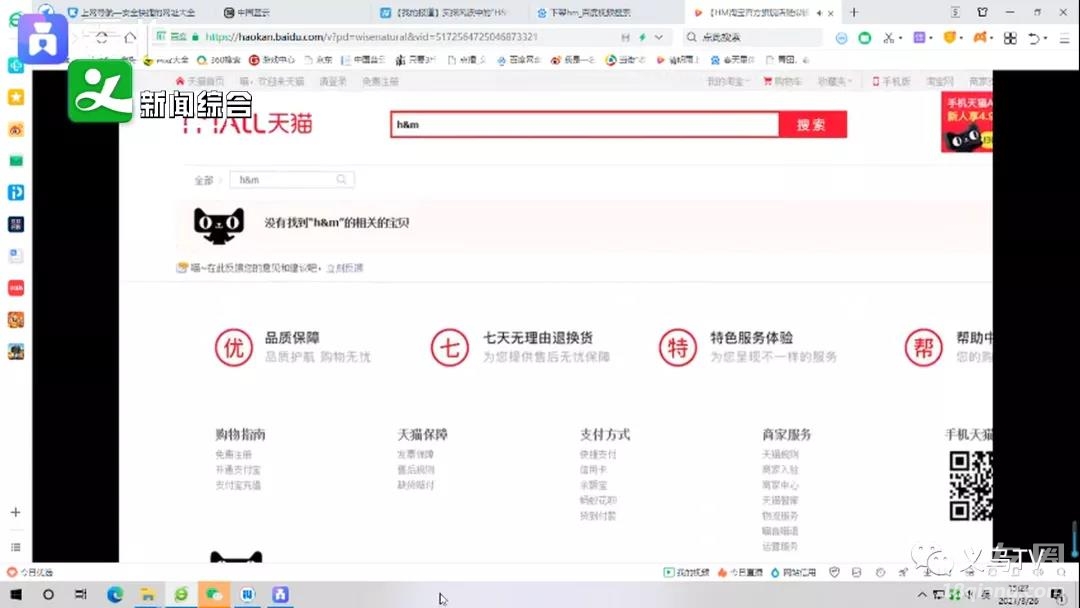Click the plus icon at sidebar bottom

(15, 512)
